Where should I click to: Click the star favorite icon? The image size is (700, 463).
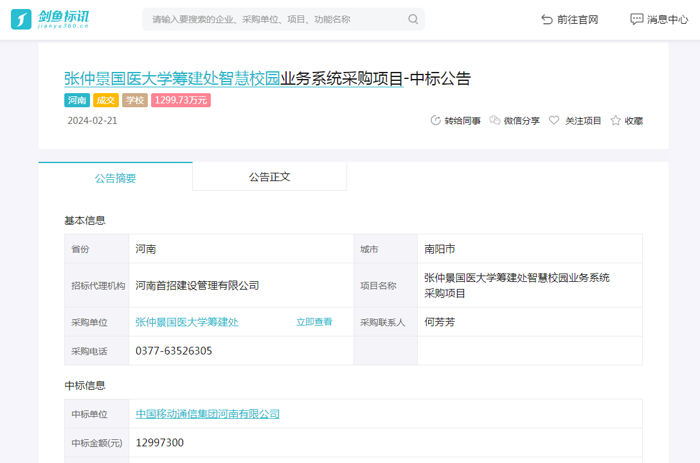(616, 121)
